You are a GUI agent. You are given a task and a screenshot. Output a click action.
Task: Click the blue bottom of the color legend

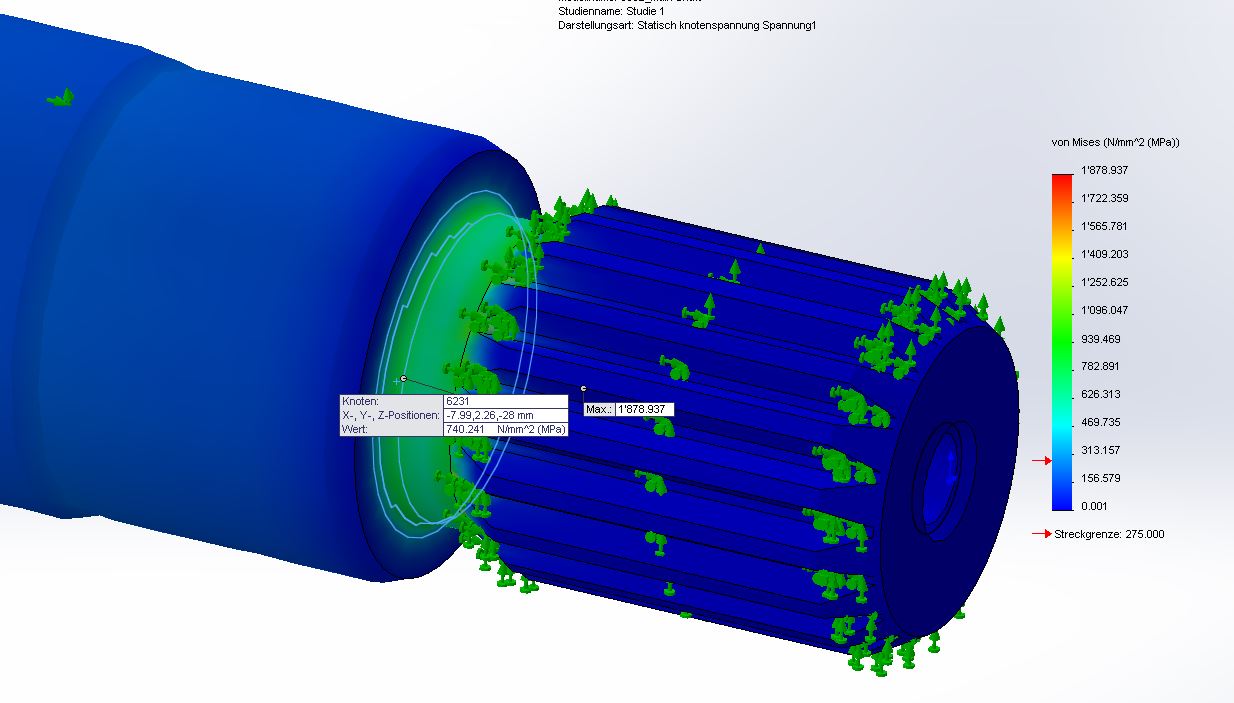(x=1061, y=497)
